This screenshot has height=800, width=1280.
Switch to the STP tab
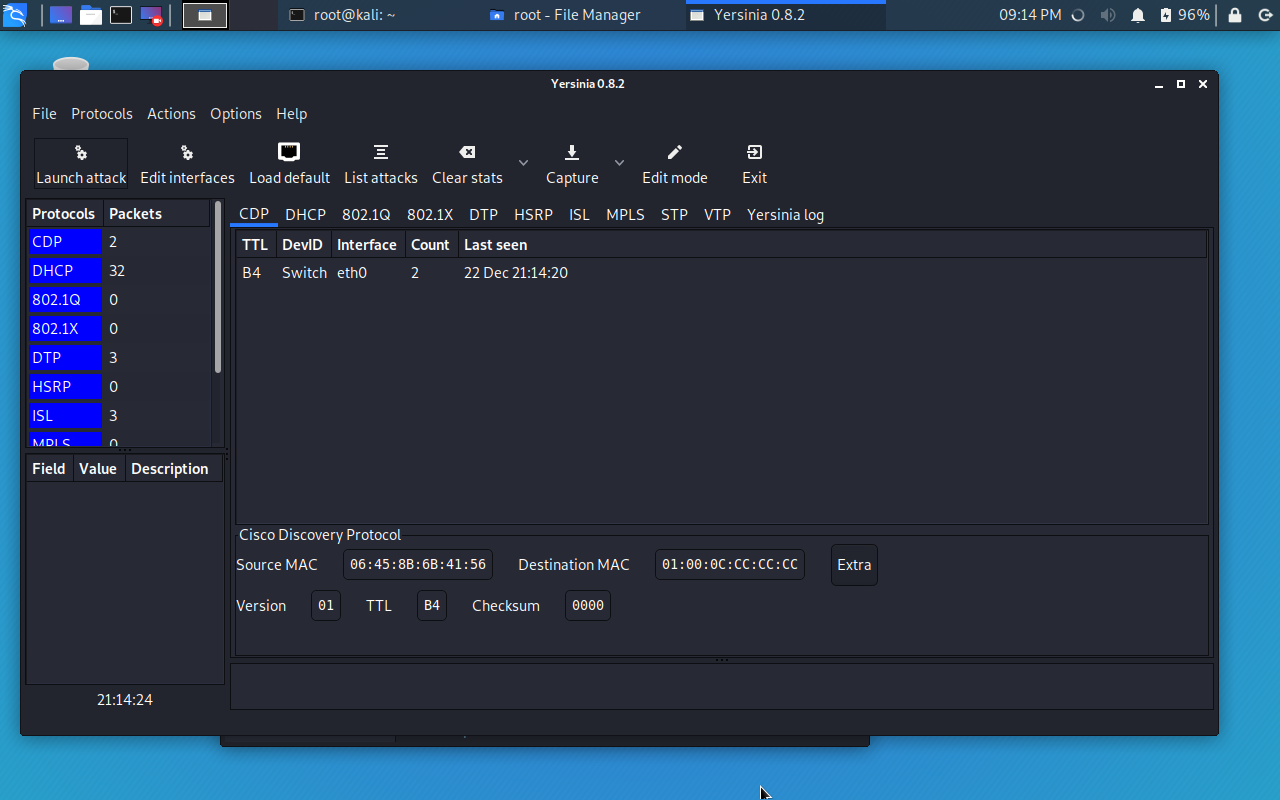674,215
